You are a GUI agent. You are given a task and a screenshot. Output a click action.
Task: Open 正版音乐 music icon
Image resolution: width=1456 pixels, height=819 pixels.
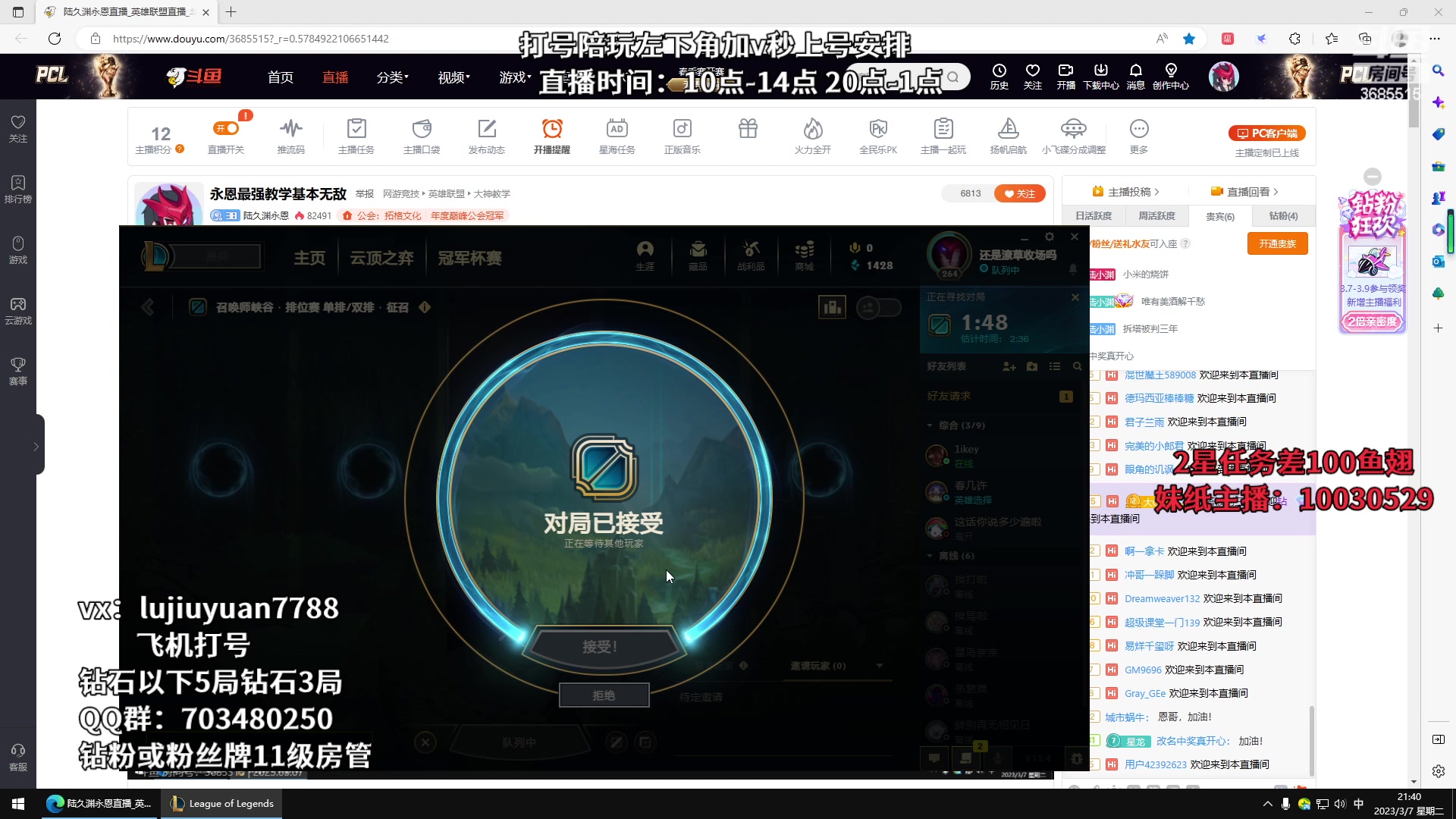[682, 136]
